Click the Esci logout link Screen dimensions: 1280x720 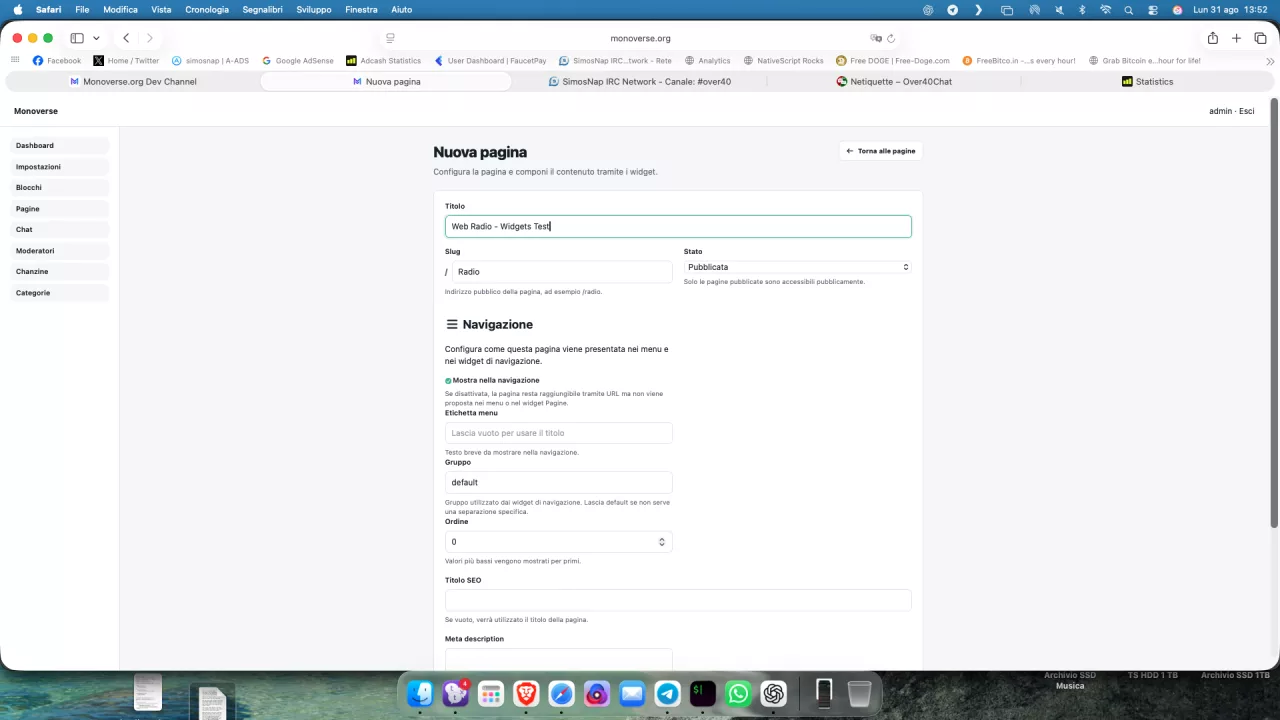pyautogui.click(x=1247, y=111)
